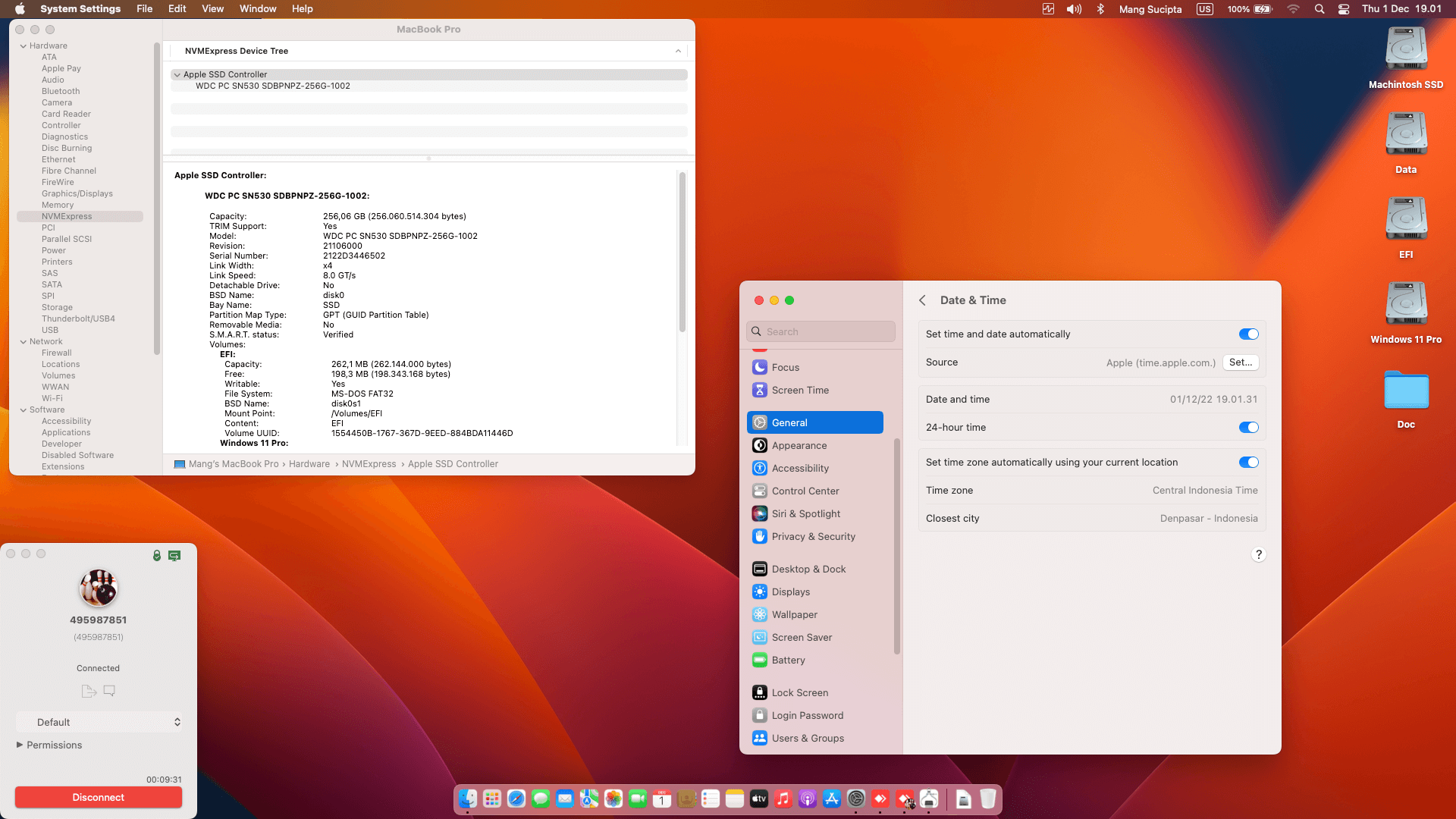Image resolution: width=1456 pixels, height=819 pixels.
Task: Click the green lock security icon in AnyDesk
Action: click(x=157, y=556)
